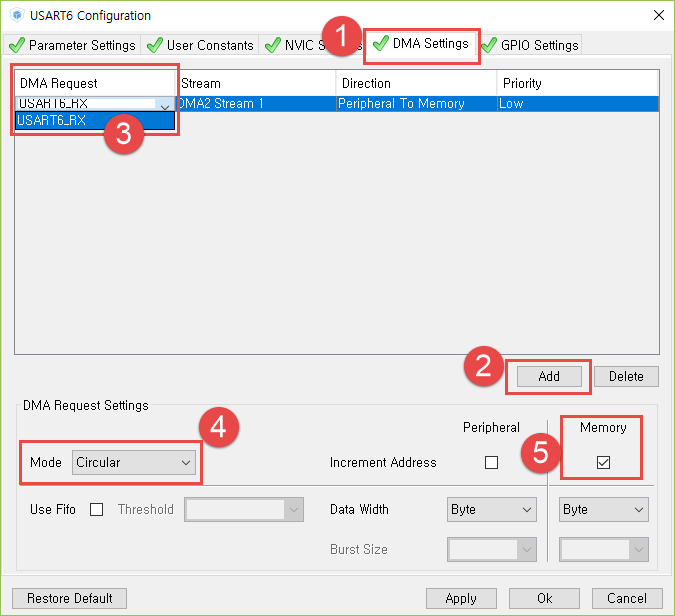Click the USART6 Configuration title bar icon

coord(17,16)
